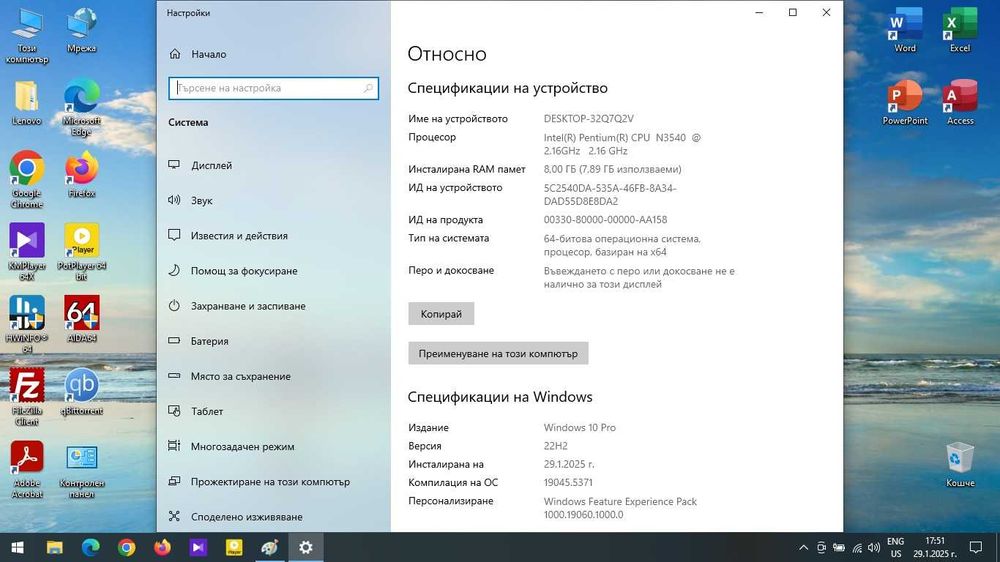Focus the Търсене на настройка field
Image resolution: width=1000 pixels, height=562 pixels.
[x=274, y=88]
